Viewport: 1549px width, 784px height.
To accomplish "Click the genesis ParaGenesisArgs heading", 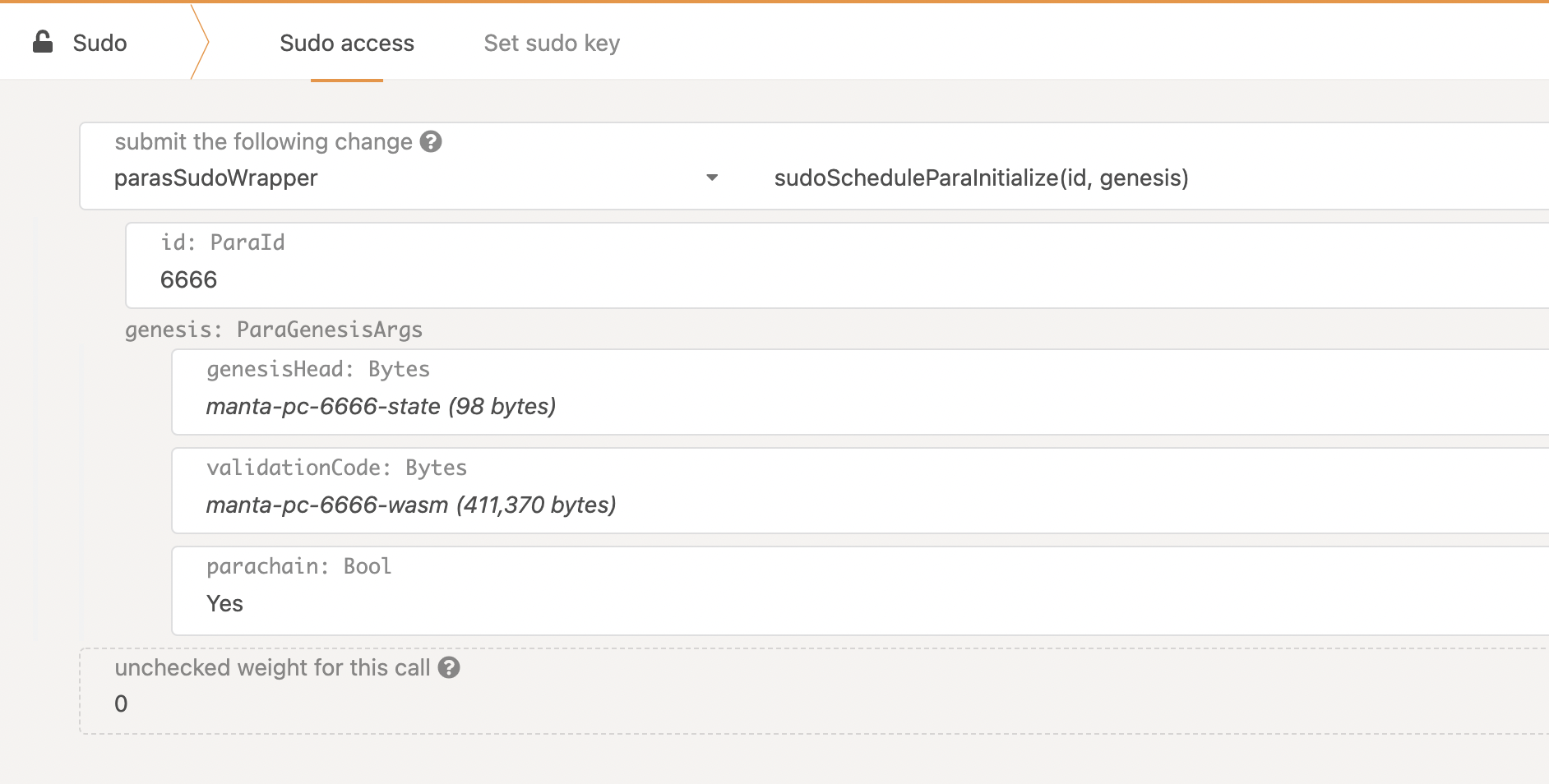I will (273, 330).
